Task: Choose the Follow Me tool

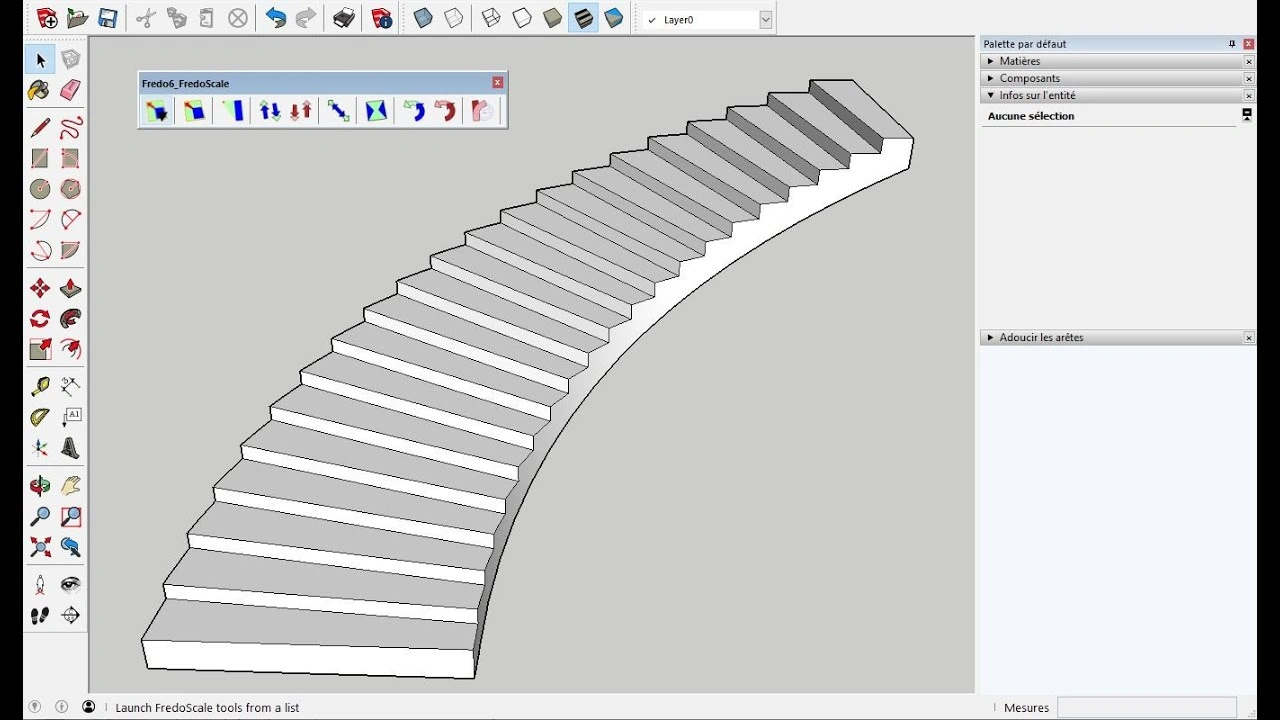Action: click(70, 319)
